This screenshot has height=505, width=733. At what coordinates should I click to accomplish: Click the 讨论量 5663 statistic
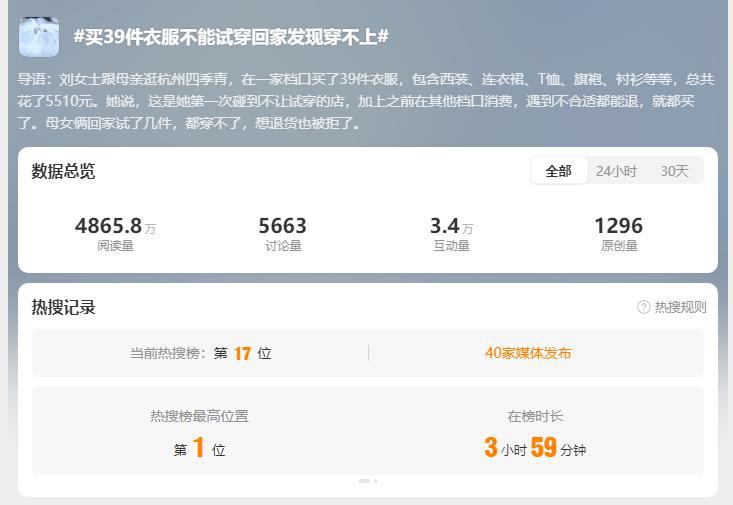point(283,234)
